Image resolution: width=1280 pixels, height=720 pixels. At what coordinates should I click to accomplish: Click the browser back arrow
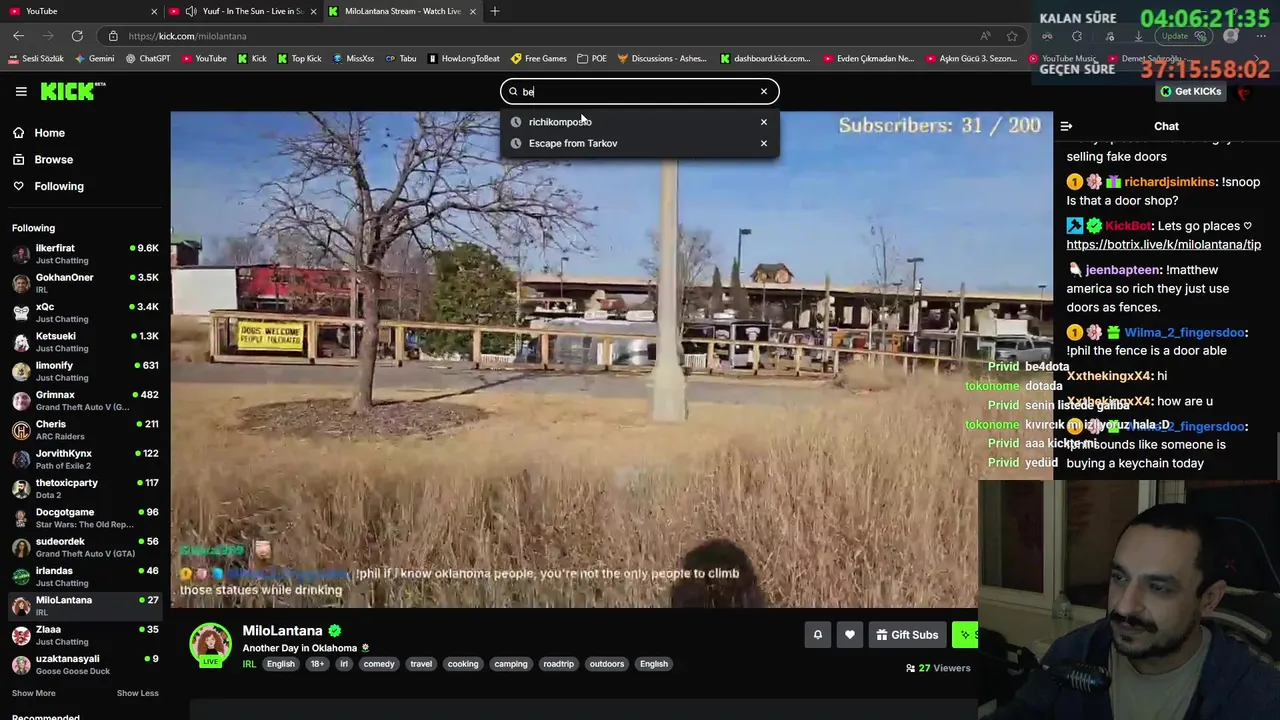click(18, 36)
